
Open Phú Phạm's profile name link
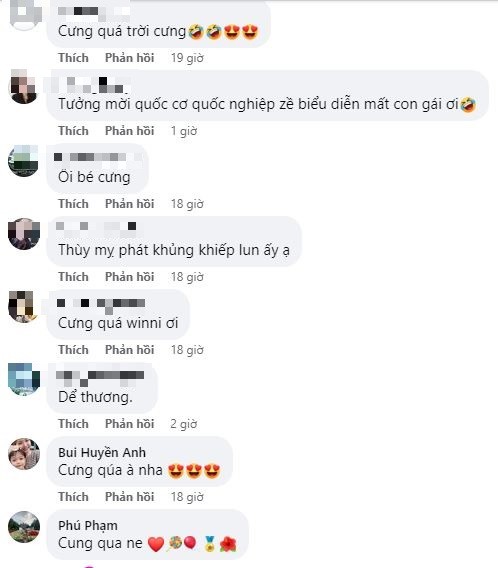(88, 526)
